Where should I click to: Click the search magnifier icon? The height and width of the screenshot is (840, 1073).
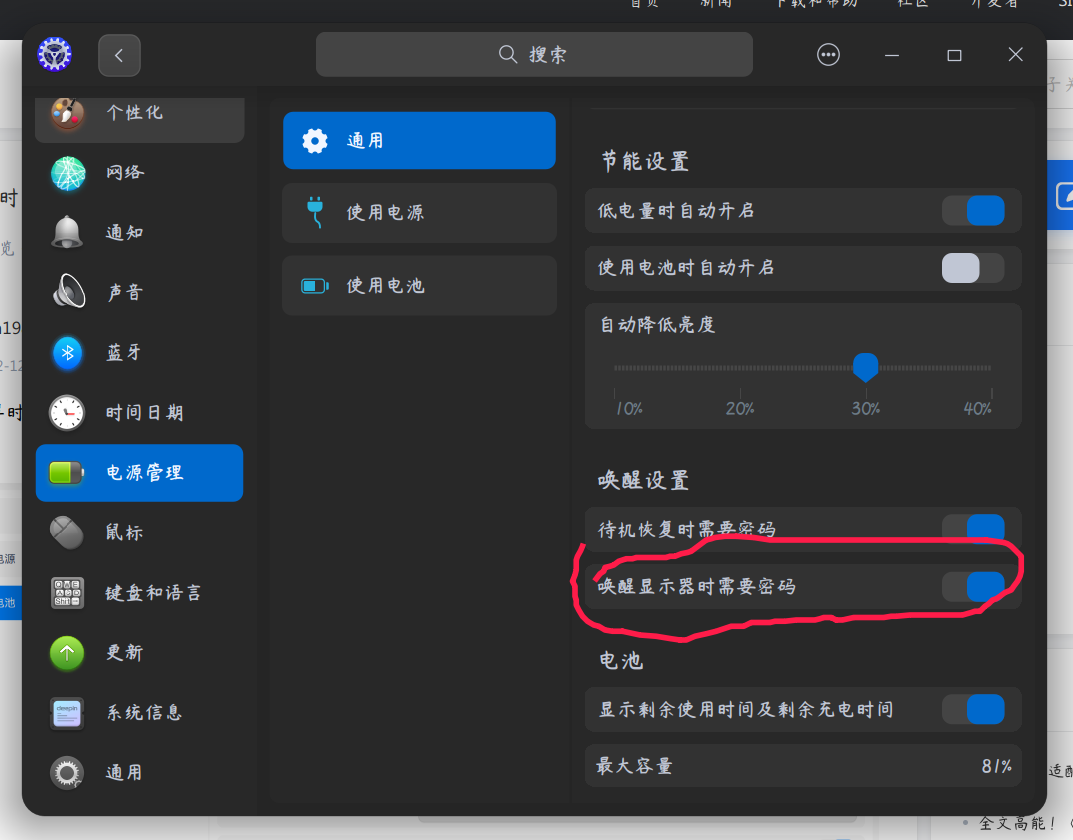pyautogui.click(x=508, y=55)
